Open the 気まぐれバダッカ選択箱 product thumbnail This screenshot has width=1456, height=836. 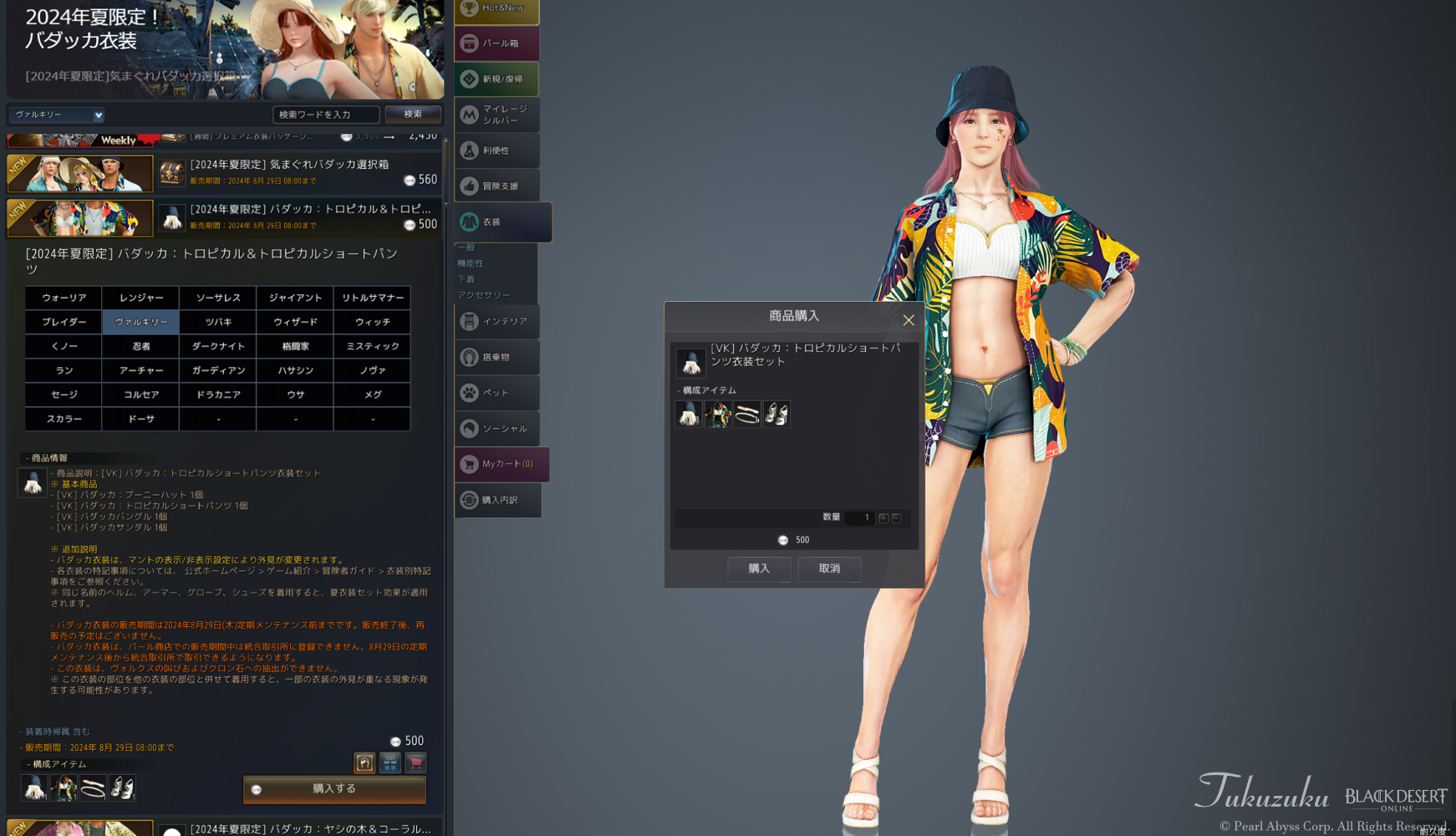tap(80, 173)
